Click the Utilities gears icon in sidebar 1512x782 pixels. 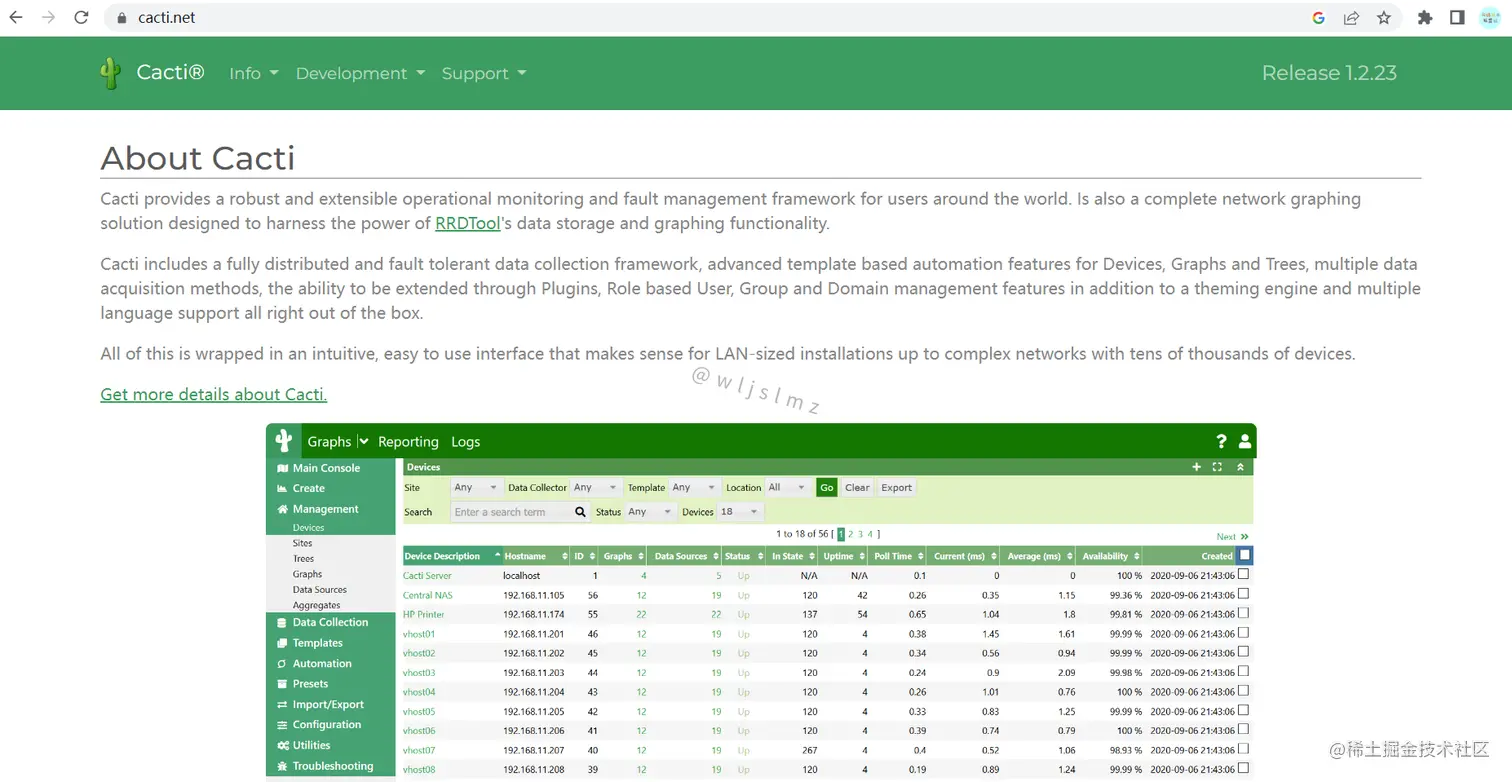[283, 745]
